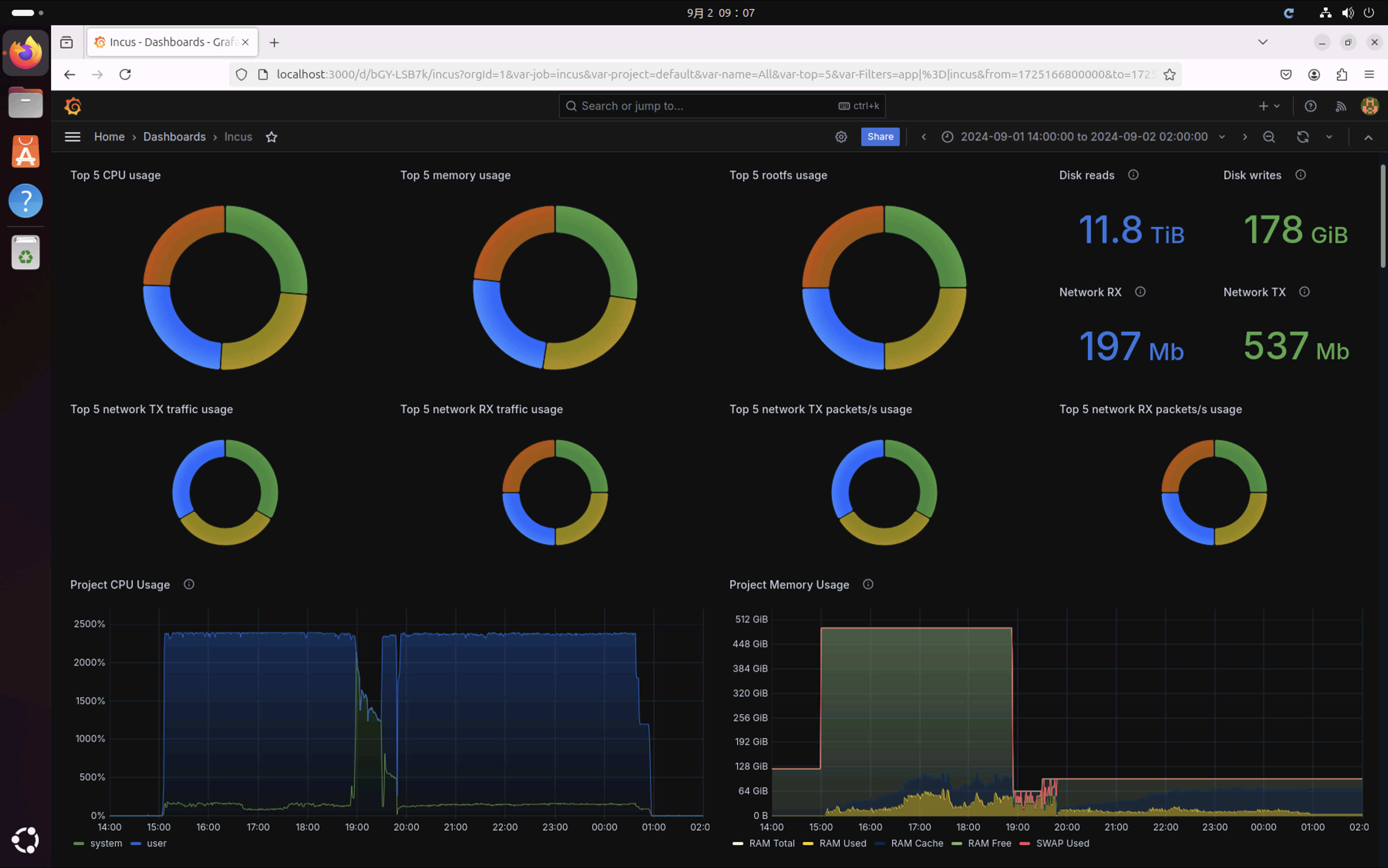Collapse the top search bar chevron
Viewport: 1388px width, 868px height.
click(1368, 137)
